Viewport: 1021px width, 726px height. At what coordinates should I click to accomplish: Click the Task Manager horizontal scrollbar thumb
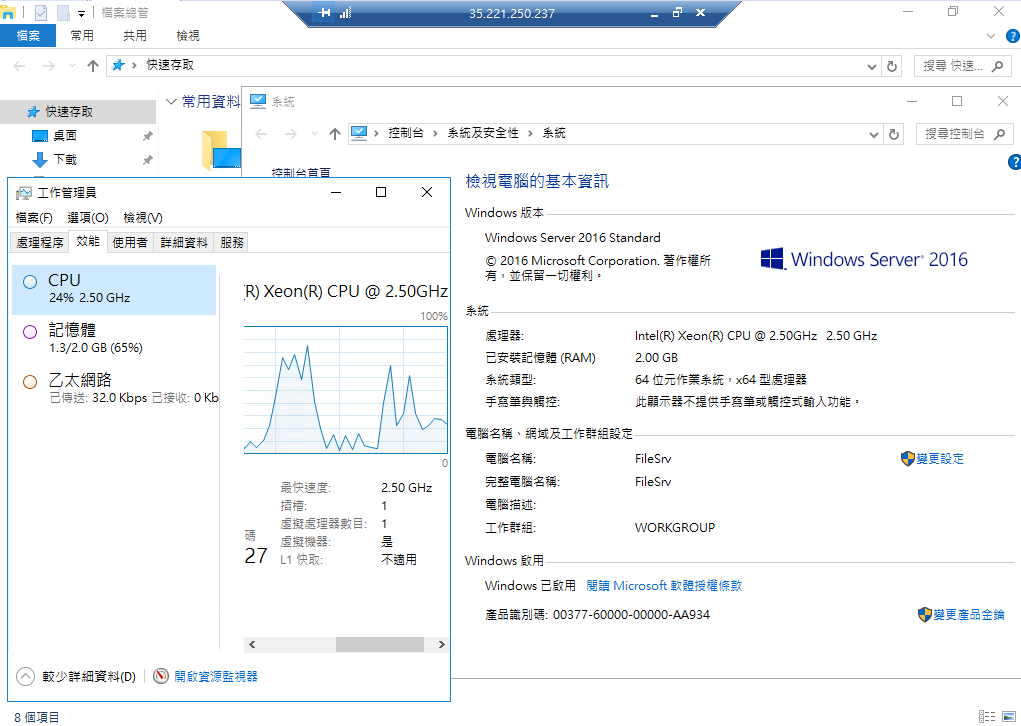click(380, 645)
